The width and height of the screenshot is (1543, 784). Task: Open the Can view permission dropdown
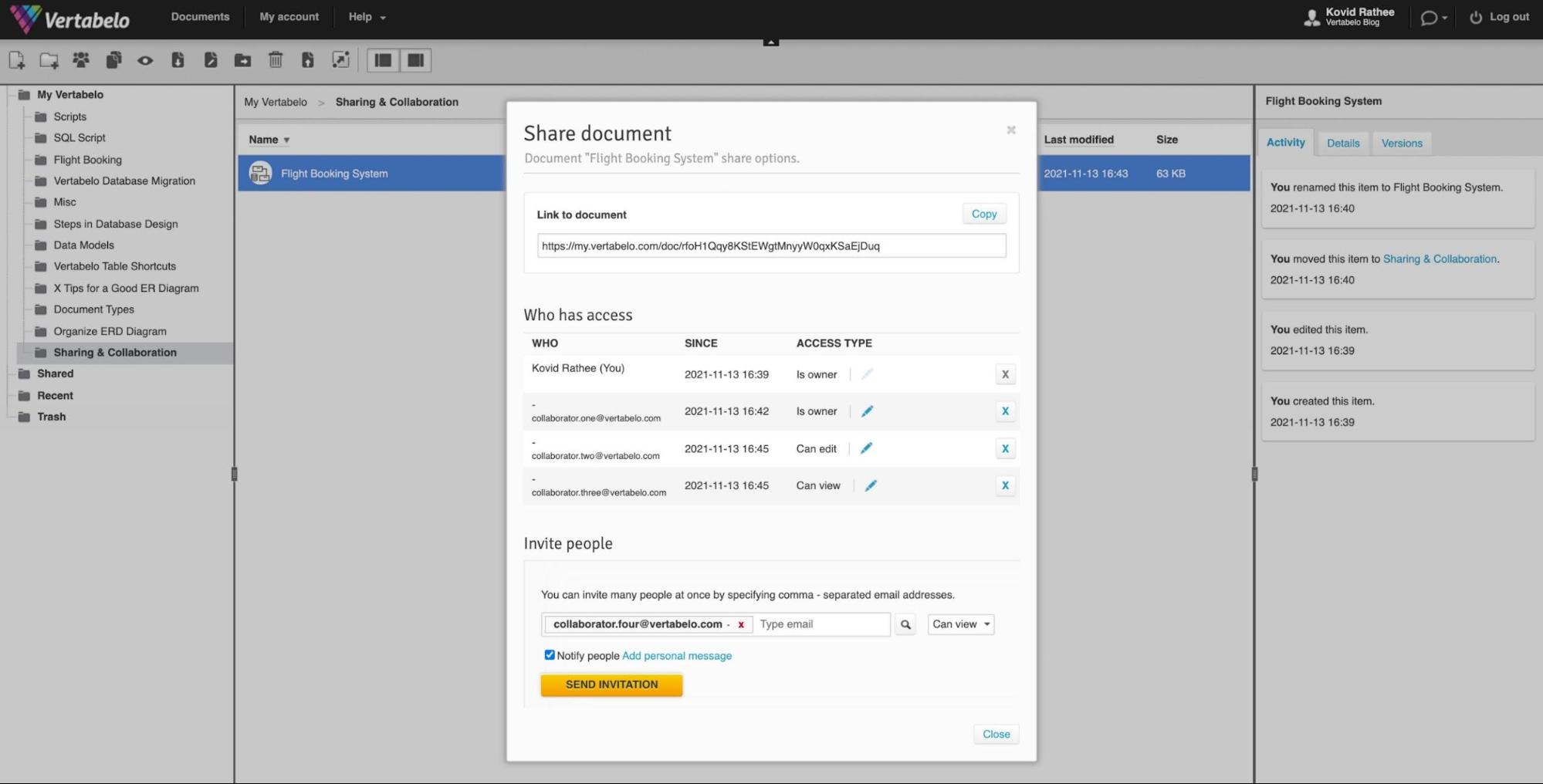[960, 624]
